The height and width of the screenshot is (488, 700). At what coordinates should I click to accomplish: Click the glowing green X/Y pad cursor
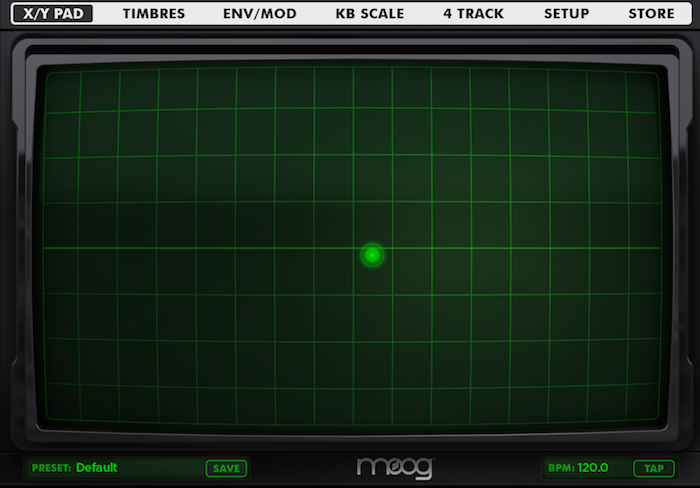point(372,255)
